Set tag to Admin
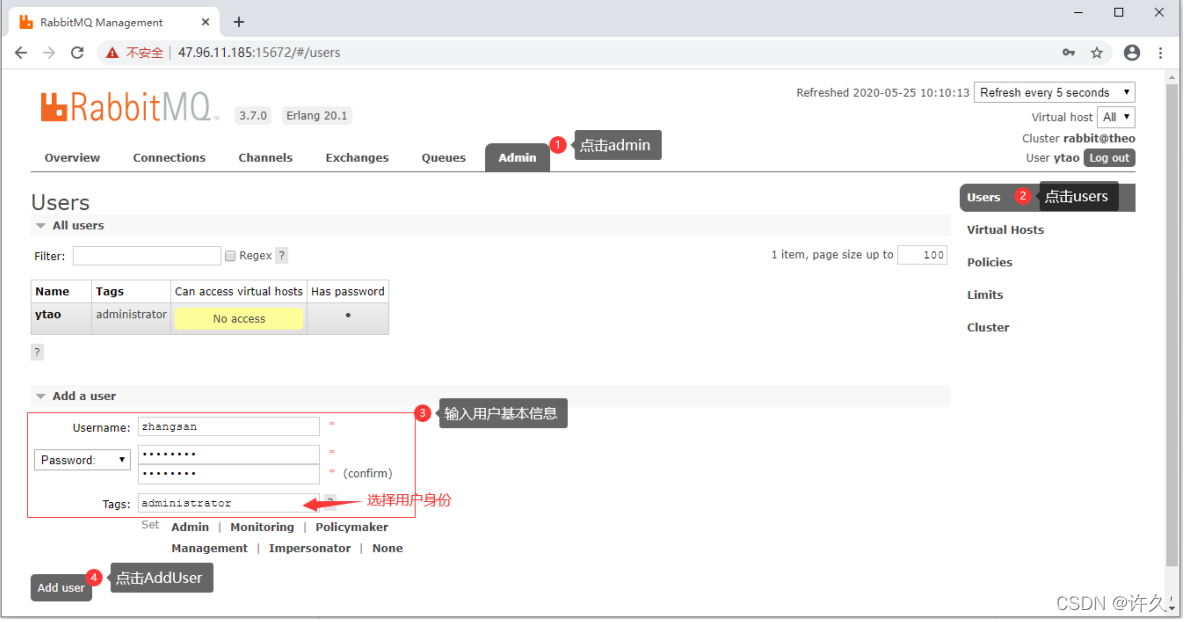This screenshot has width=1187, height=622. tap(191, 528)
